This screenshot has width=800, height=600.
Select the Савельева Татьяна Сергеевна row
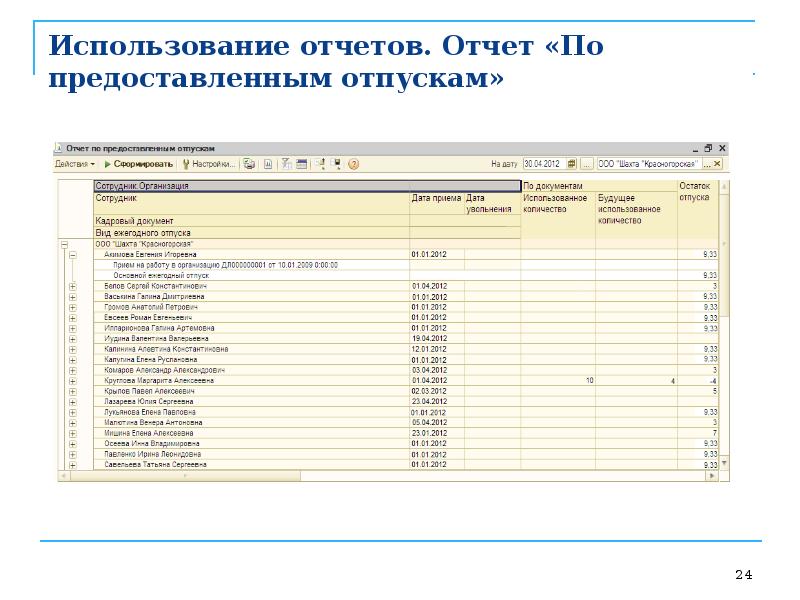pos(156,465)
